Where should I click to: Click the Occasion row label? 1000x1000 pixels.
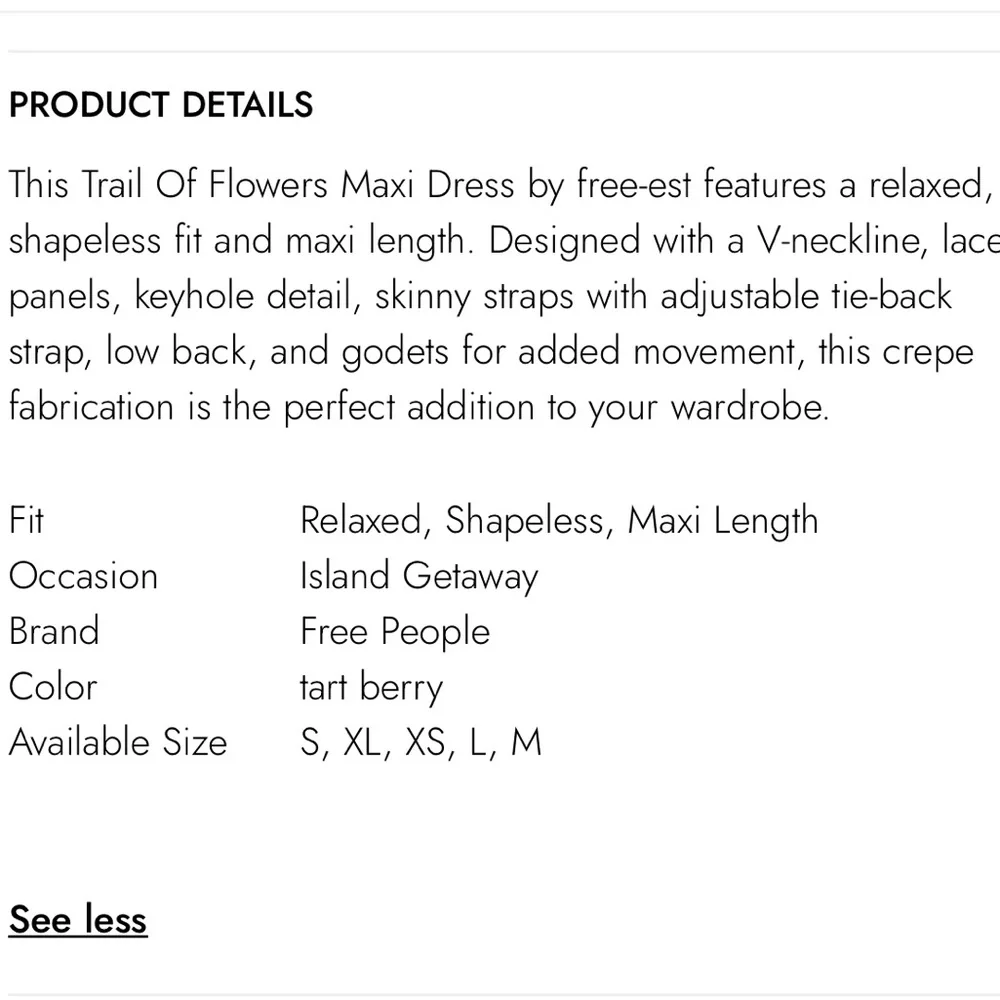[x=83, y=575]
